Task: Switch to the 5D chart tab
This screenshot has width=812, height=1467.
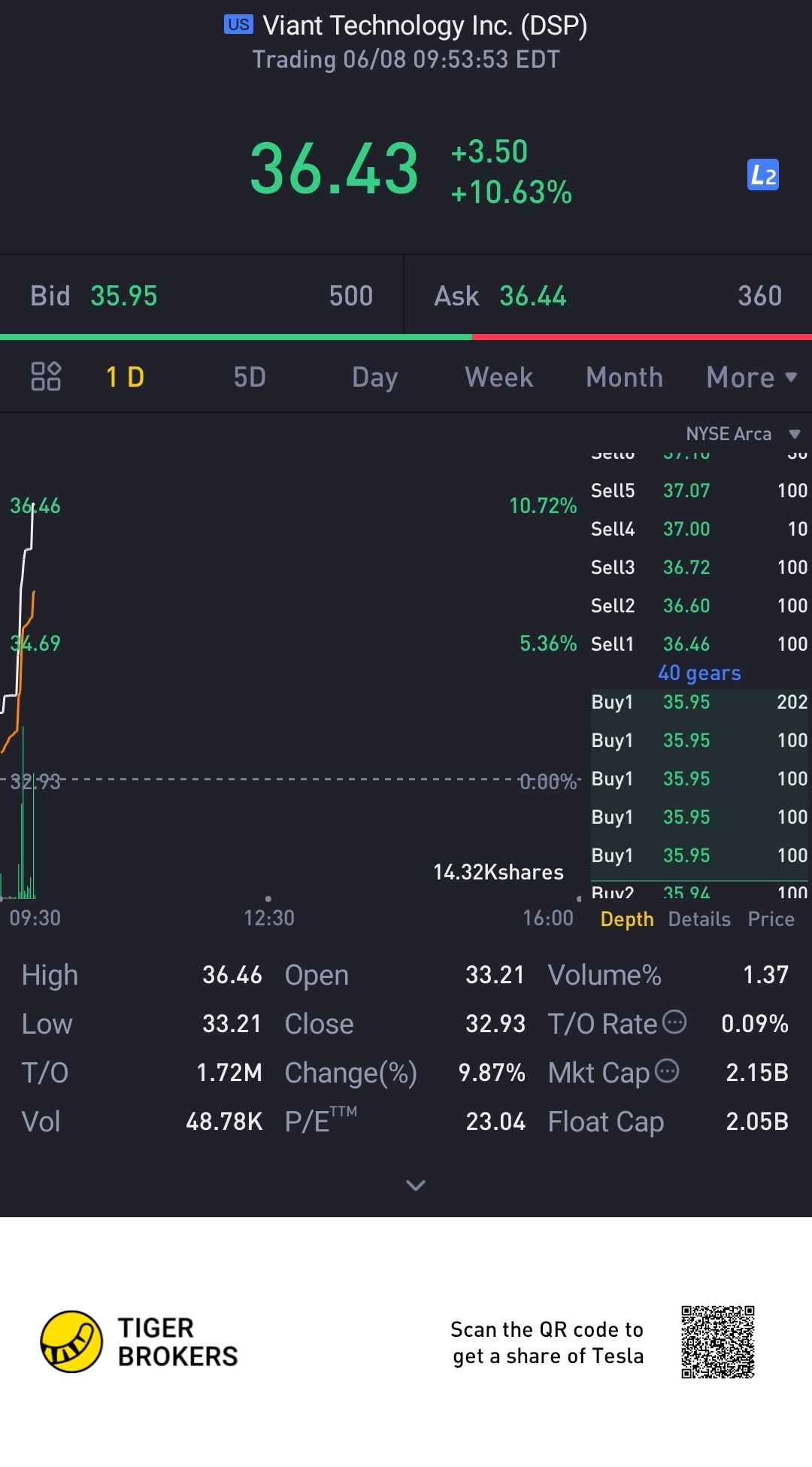Action: 250,377
